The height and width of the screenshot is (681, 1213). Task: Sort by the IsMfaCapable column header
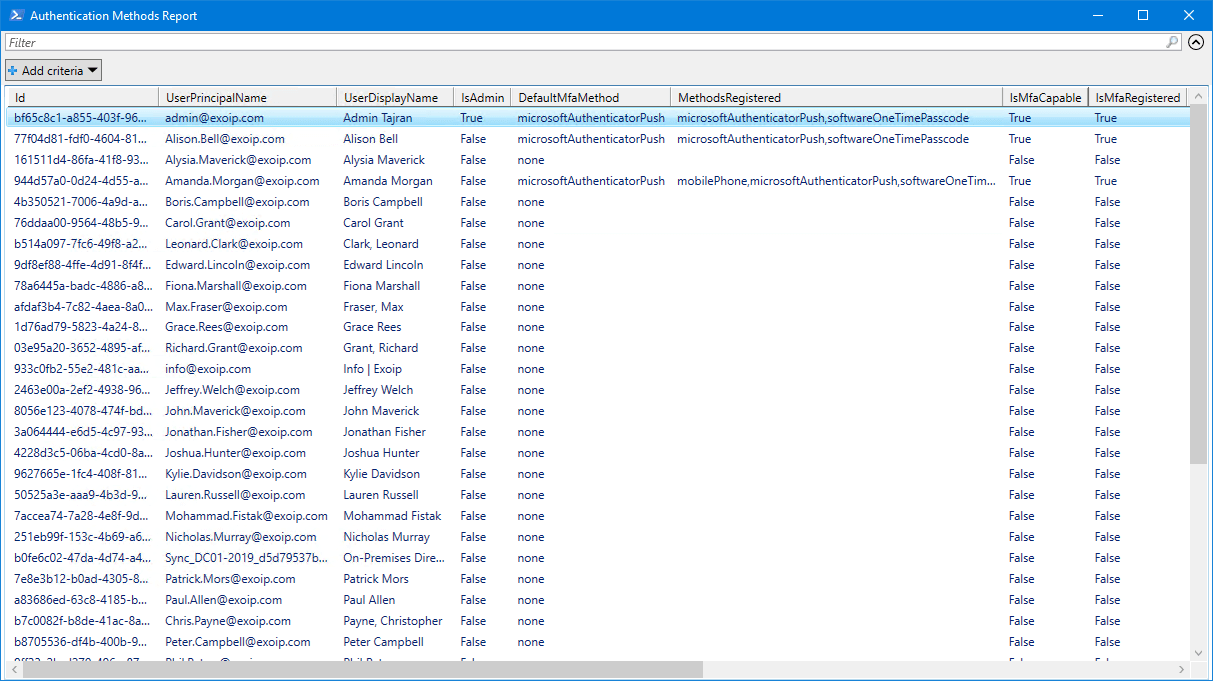(1045, 98)
